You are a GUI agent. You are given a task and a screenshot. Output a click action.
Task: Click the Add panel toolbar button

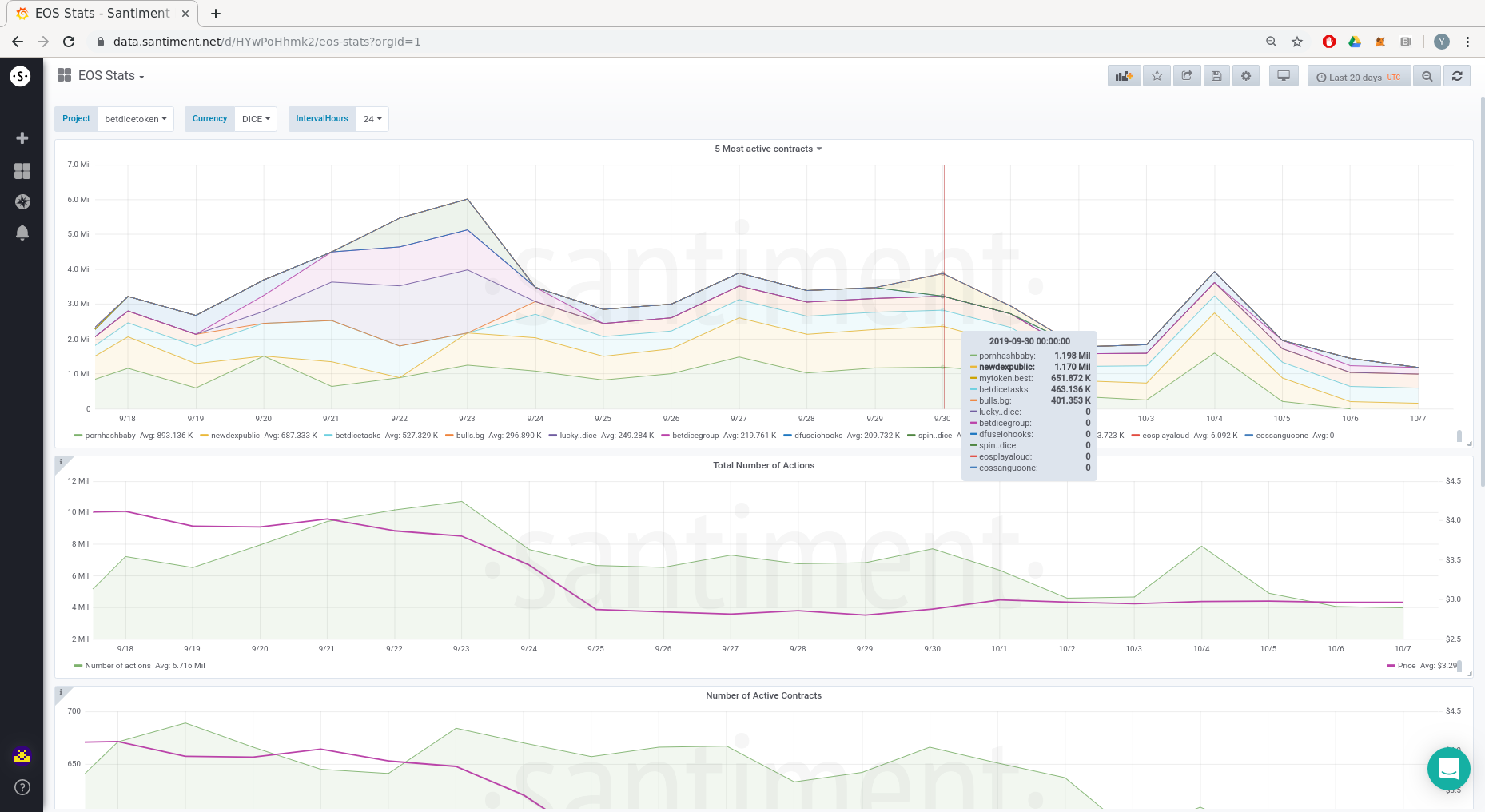[1124, 76]
